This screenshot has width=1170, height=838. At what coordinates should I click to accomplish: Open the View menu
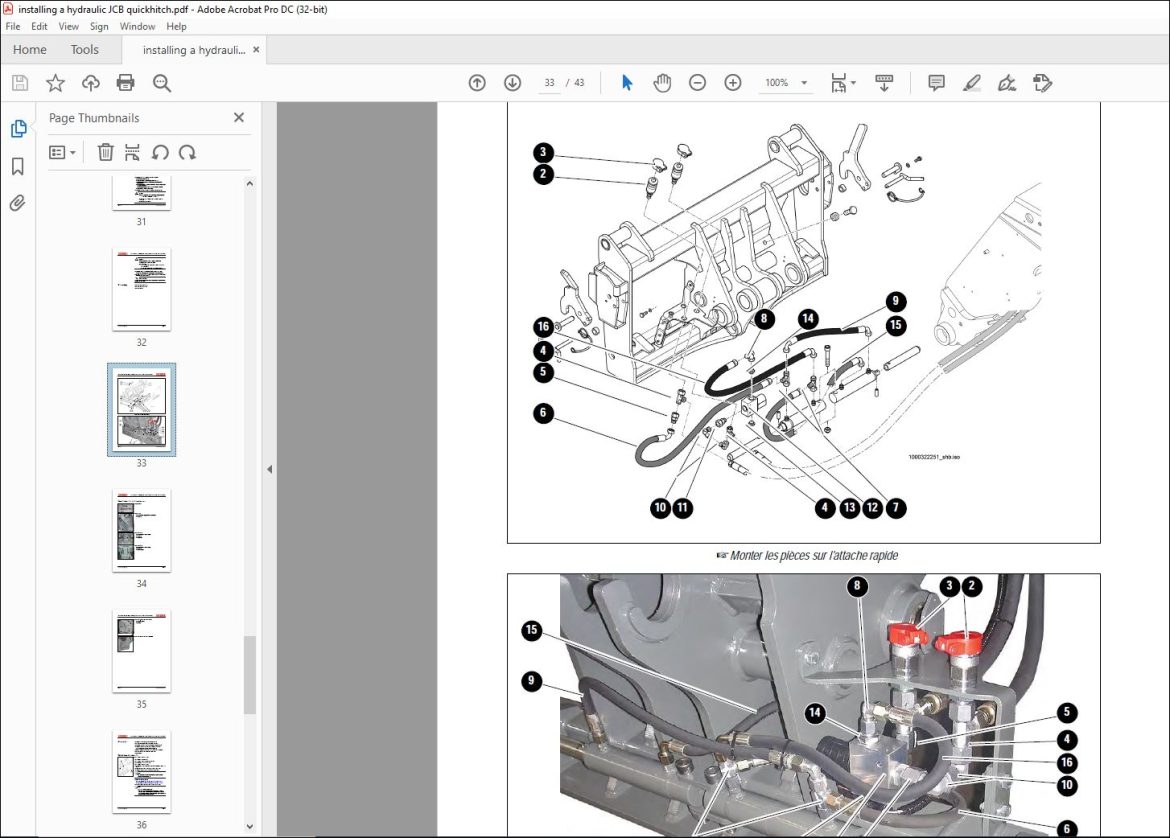tap(69, 26)
